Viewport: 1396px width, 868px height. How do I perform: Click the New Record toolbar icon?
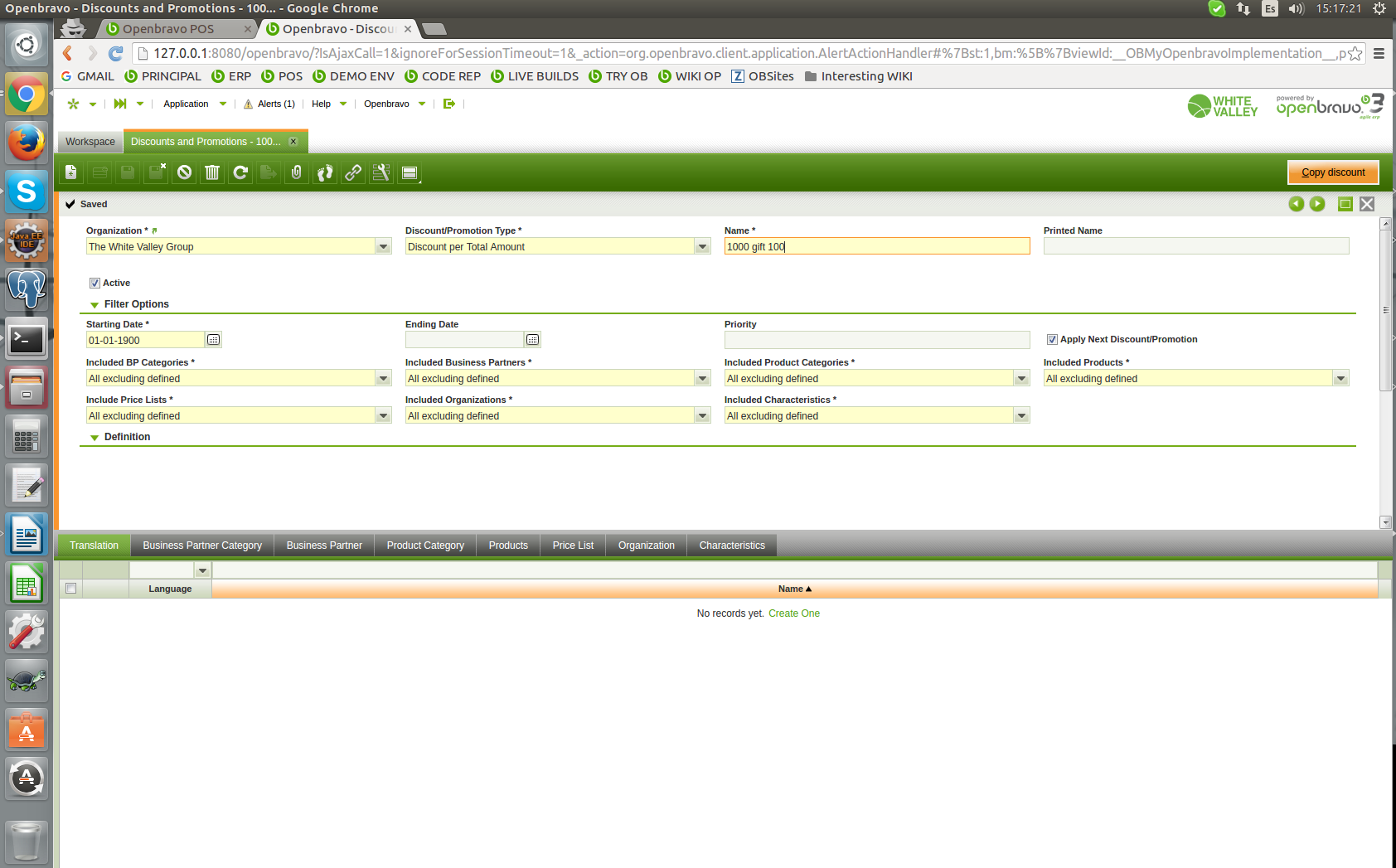[x=71, y=172]
